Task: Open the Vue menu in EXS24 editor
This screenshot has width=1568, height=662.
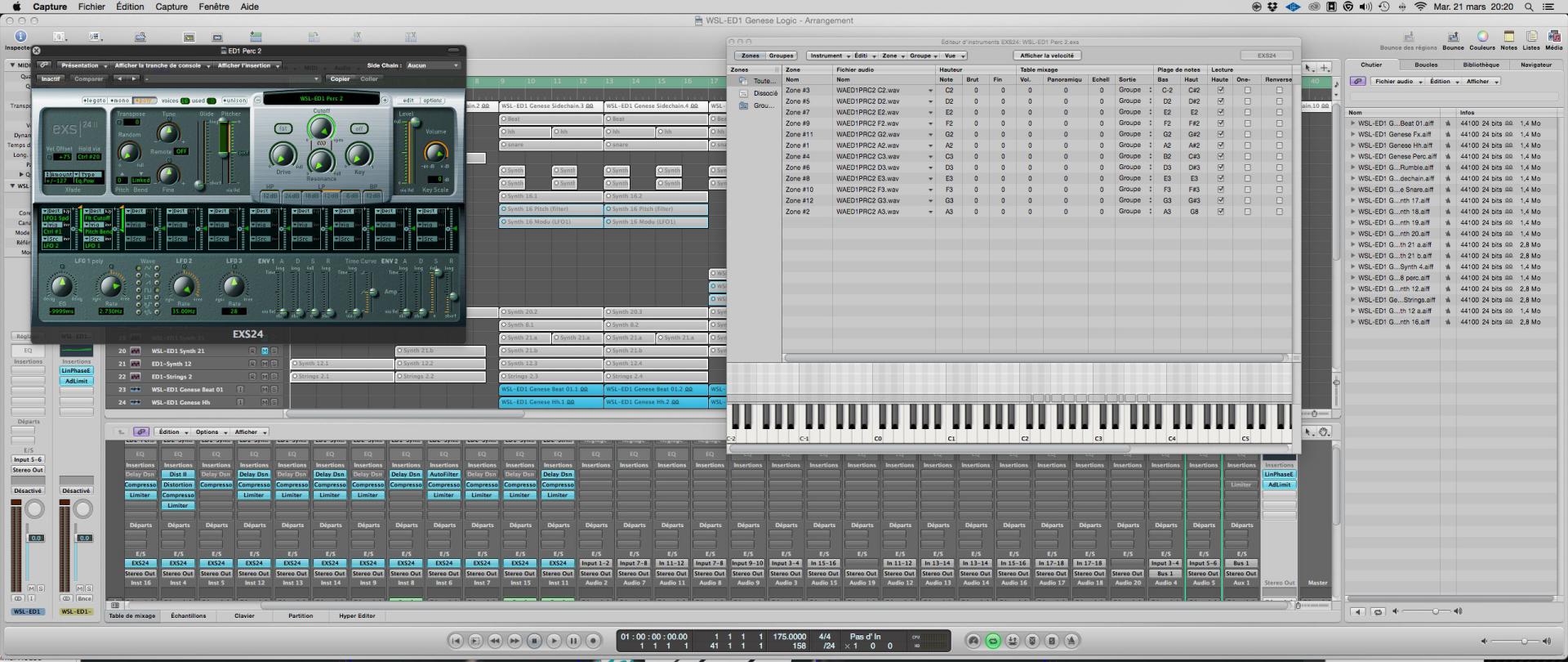Action: 952,56
